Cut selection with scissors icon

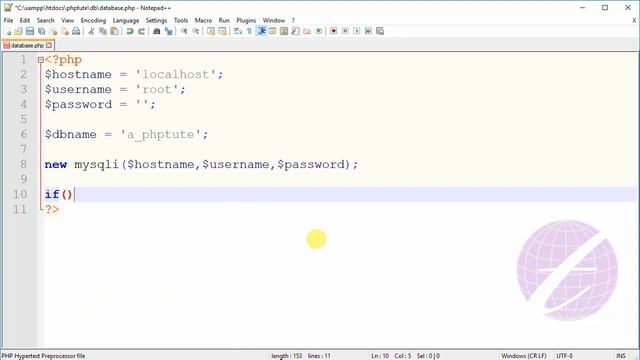[x=91, y=31]
